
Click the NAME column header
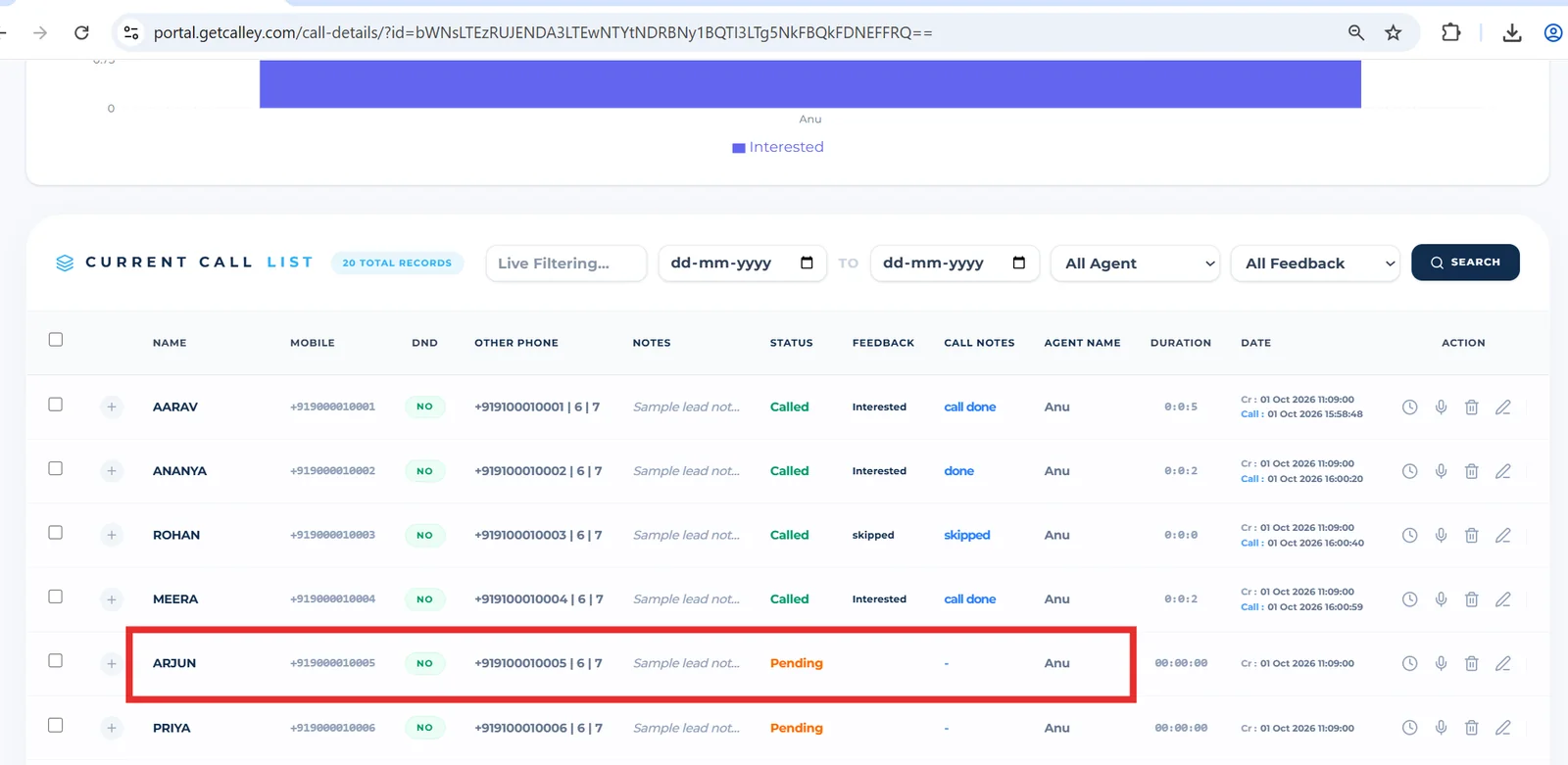(170, 343)
